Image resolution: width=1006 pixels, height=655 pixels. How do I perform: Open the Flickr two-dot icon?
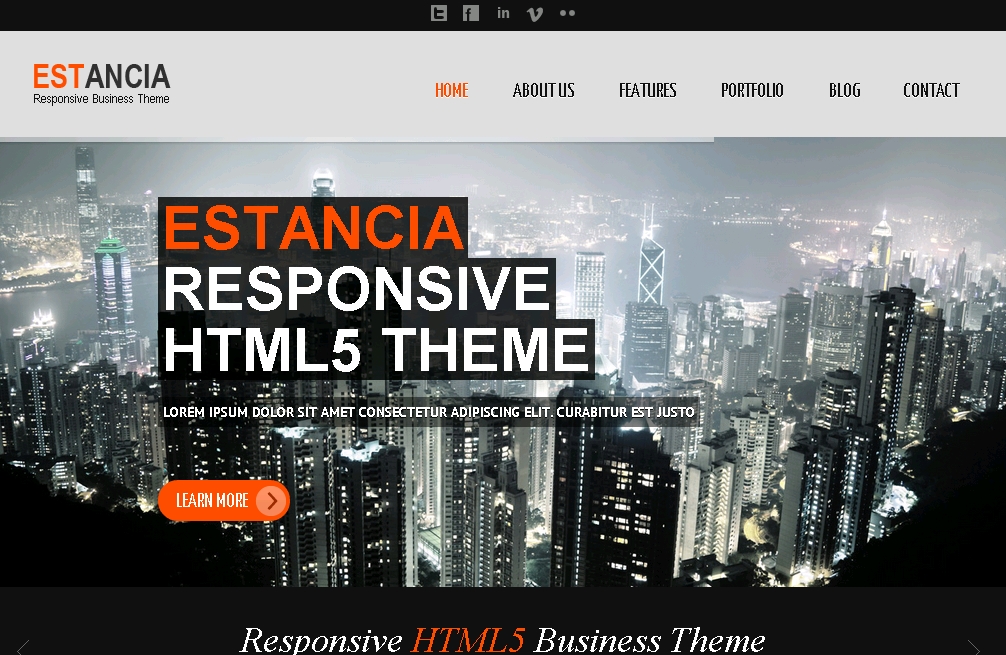[567, 13]
